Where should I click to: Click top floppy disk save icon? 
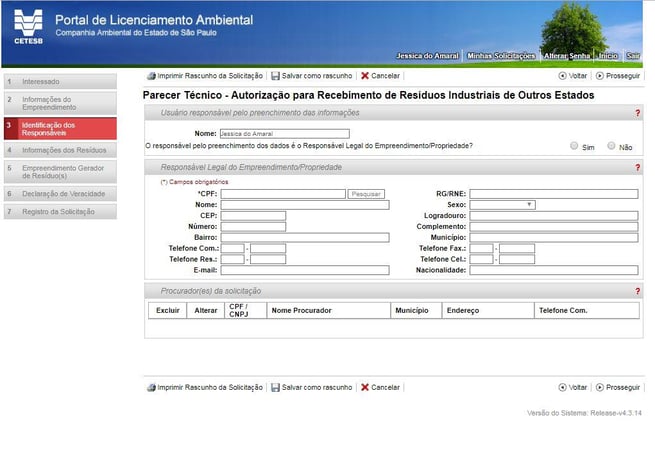pyautogui.click(x=275, y=76)
